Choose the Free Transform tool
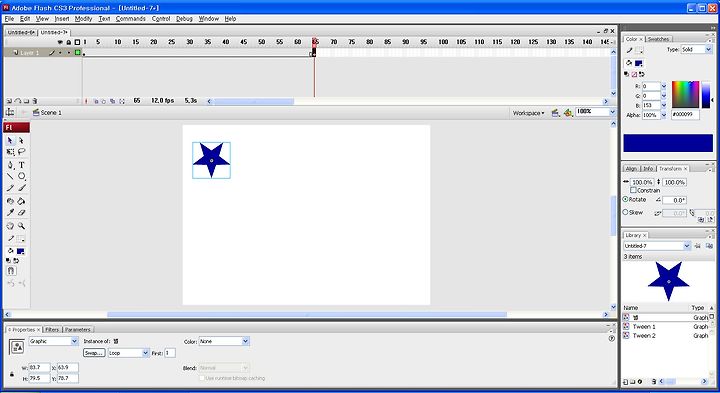Viewport: 720px width, 393px height. [10, 152]
